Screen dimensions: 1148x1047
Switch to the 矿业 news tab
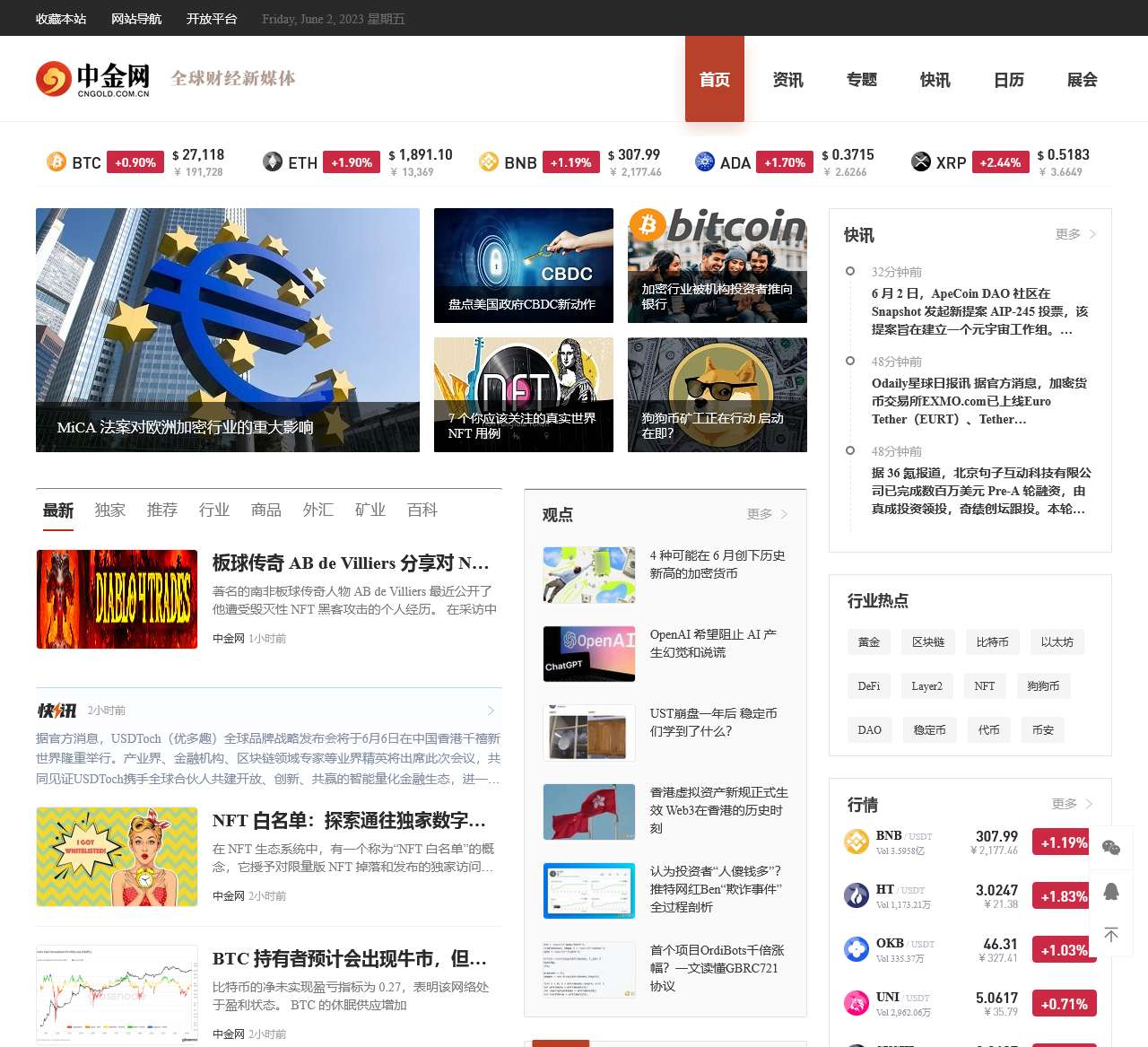(370, 510)
